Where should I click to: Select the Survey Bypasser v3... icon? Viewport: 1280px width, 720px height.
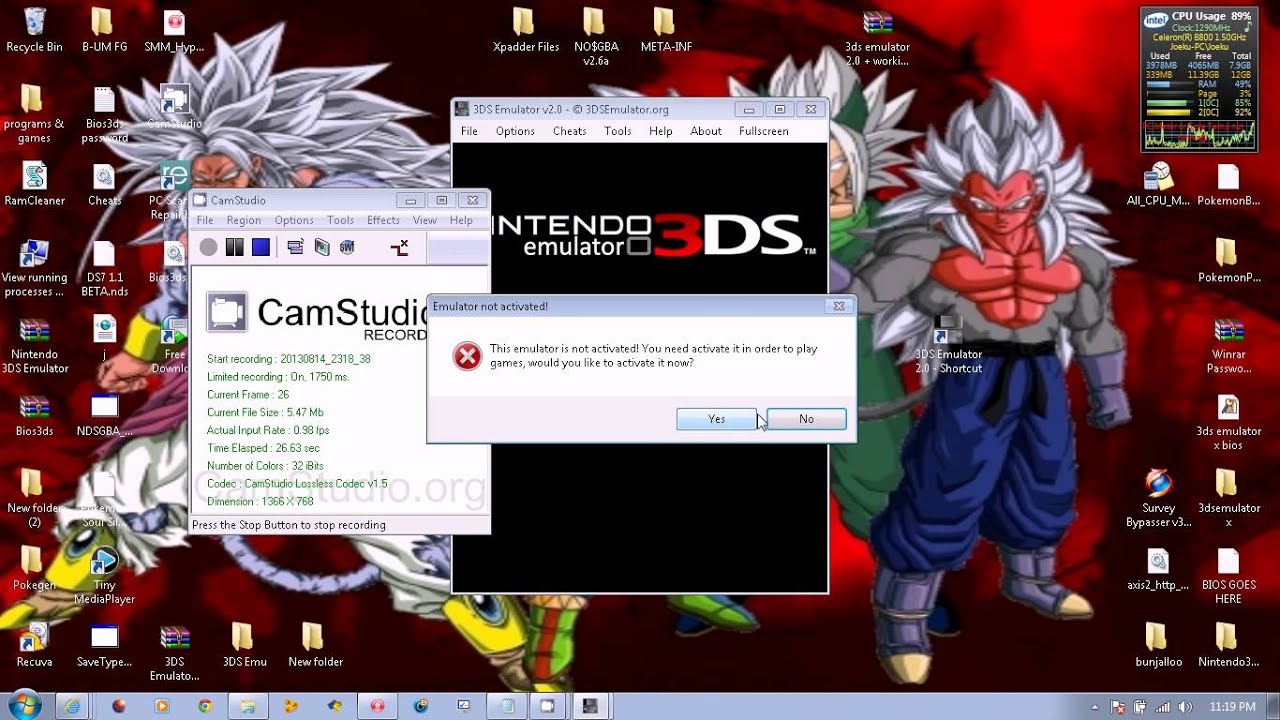(x=1158, y=499)
